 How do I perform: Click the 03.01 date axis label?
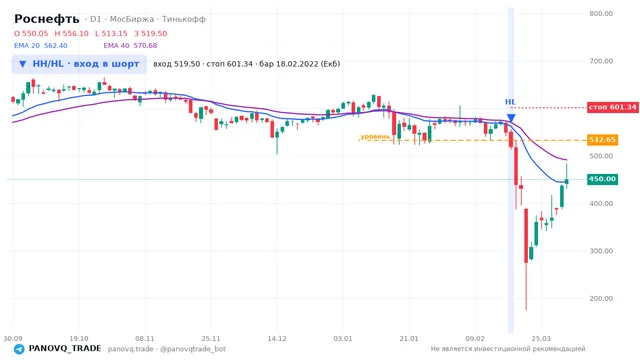click(342, 338)
